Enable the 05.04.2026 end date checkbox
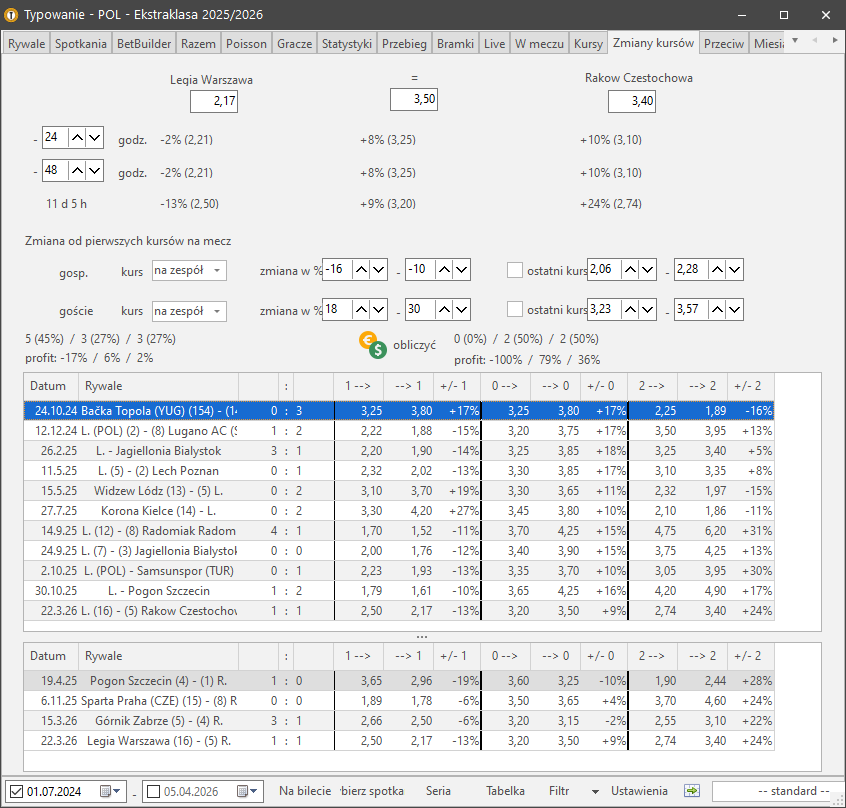The image size is (846, 808). (153, 792)
